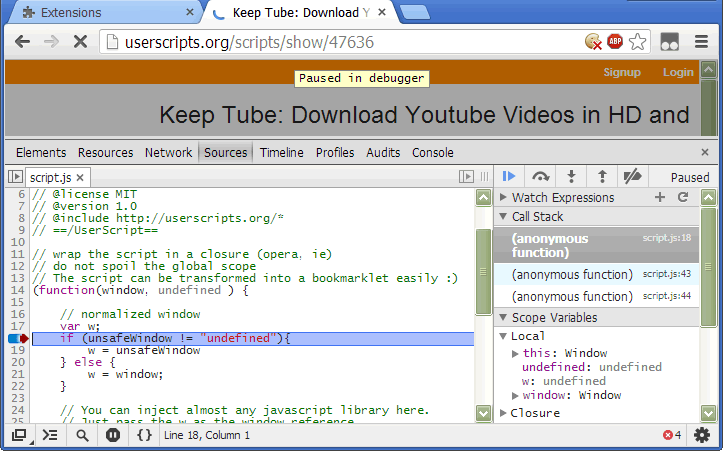
Task: Close the DevTools panel
Action: [705, 152]
